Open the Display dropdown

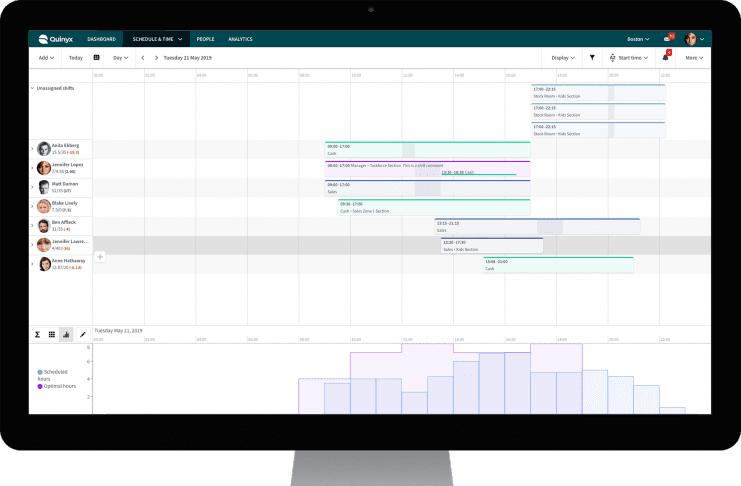click(x=562, y=58)
